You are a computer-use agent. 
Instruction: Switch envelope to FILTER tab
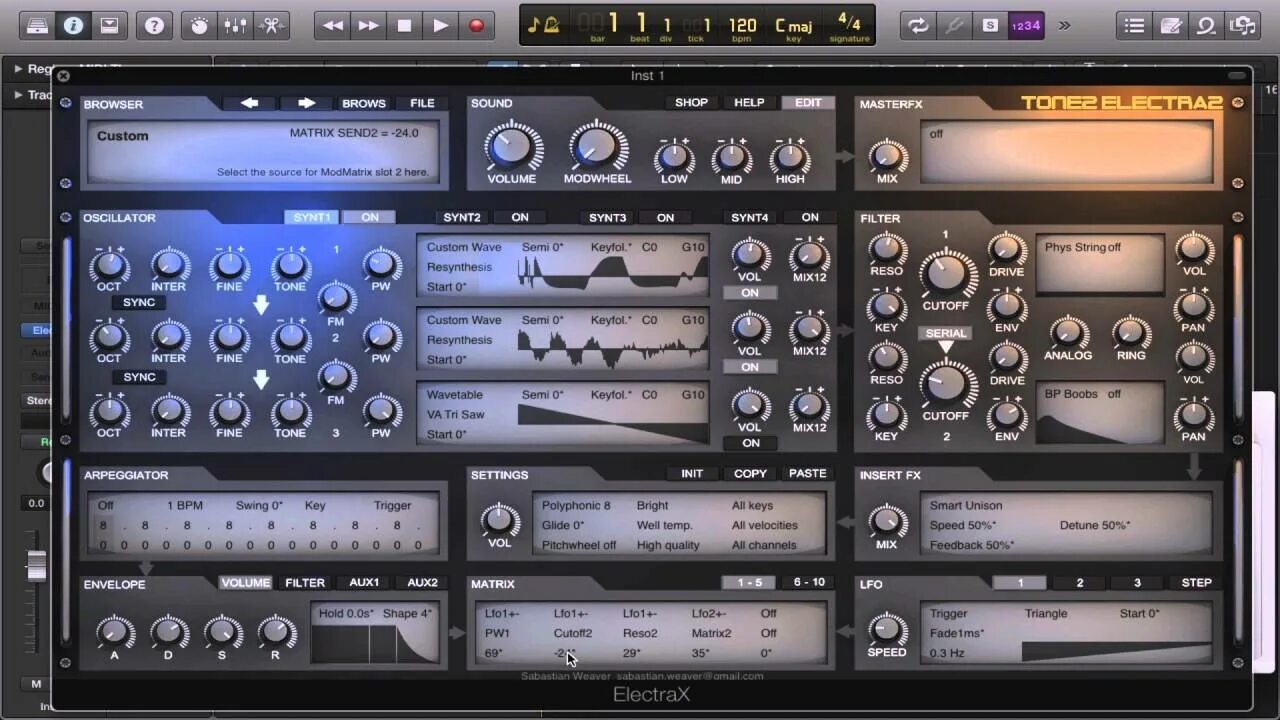pos(305,582)
